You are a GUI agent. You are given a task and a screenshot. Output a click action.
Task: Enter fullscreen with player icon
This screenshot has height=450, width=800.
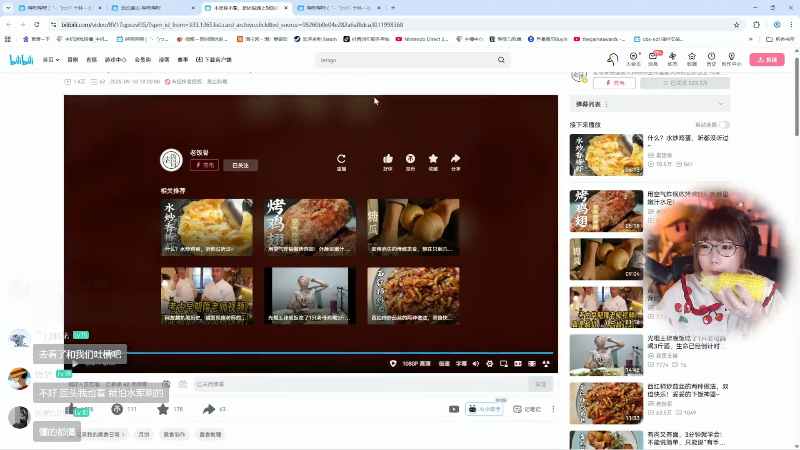point(546,364)
